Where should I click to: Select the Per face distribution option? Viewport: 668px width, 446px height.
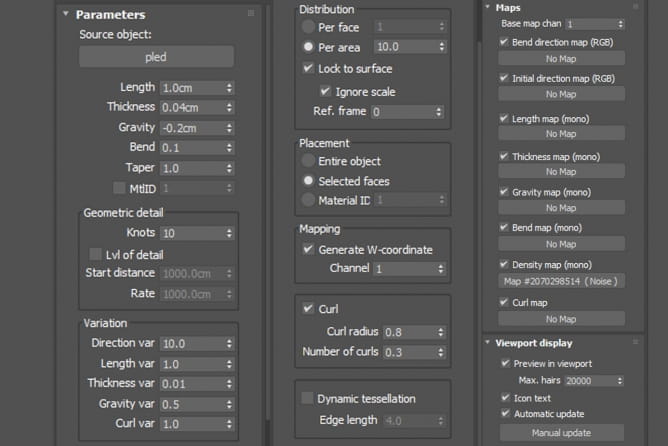click(x=308, y=27)
